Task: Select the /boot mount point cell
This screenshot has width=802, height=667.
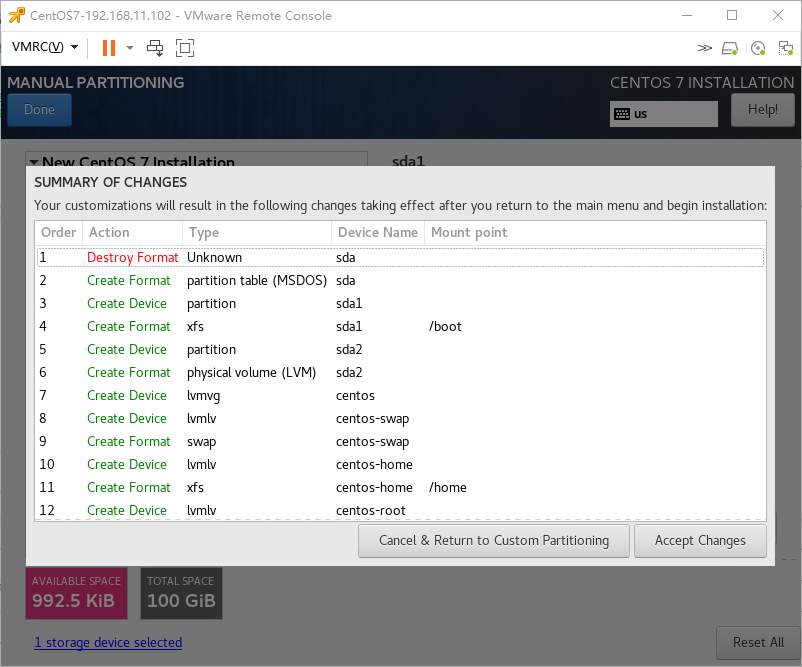Action: [445, 326]
